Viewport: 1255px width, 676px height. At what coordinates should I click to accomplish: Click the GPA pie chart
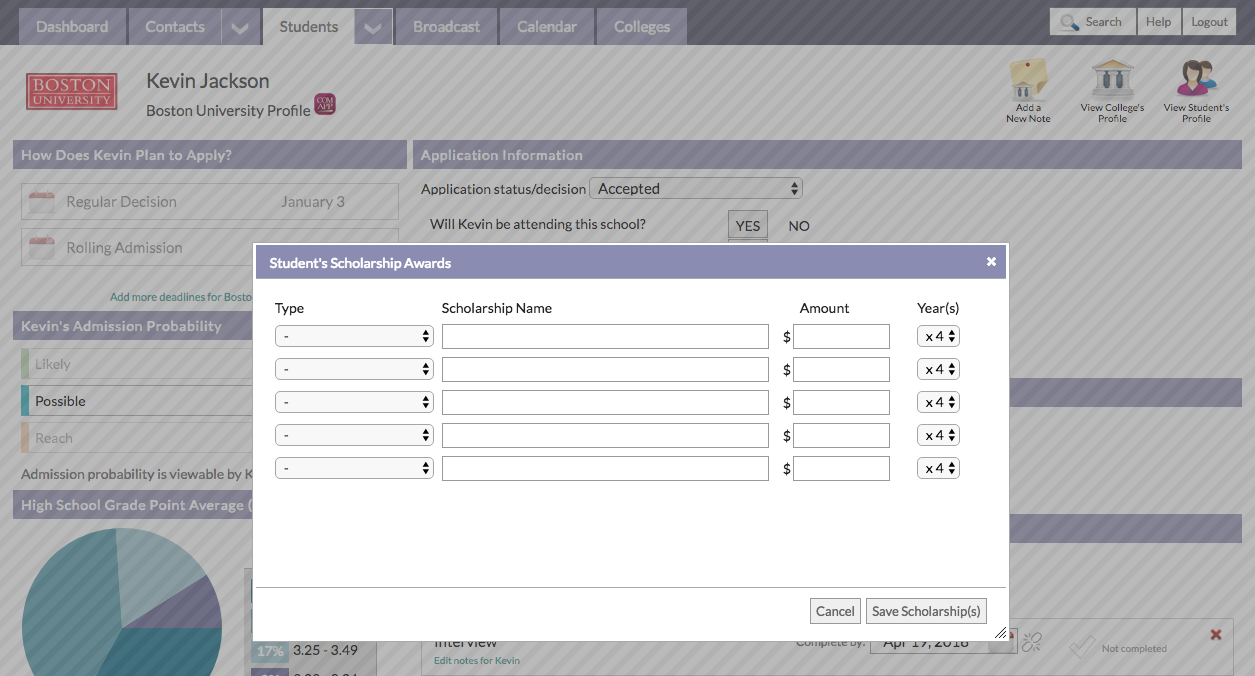pos(121,602)
